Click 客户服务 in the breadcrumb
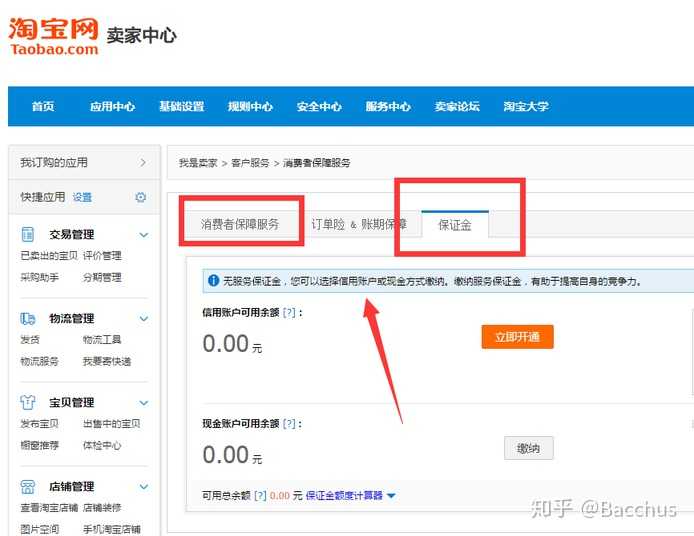This screenshot has width=694, height=536. pos(250,163)
